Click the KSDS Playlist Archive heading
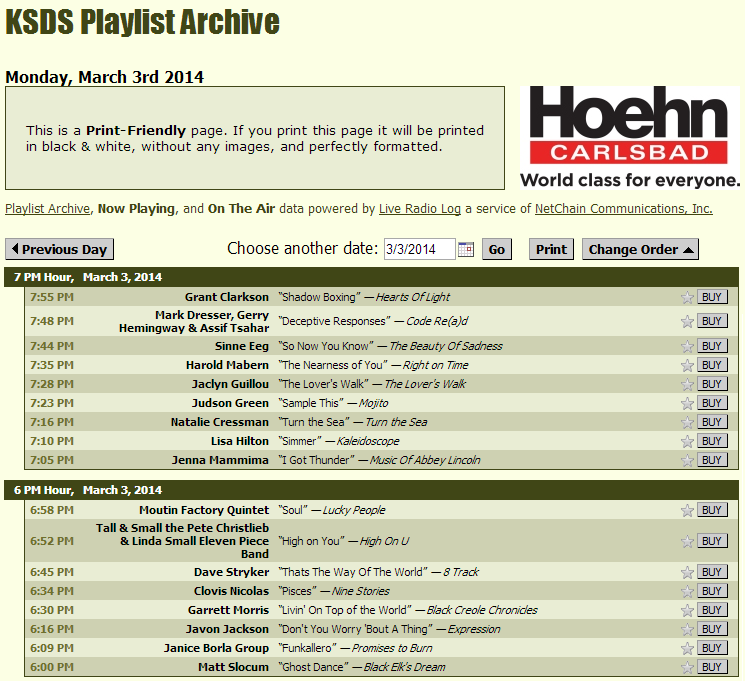The image size is (745, 681). pos(143,21)
